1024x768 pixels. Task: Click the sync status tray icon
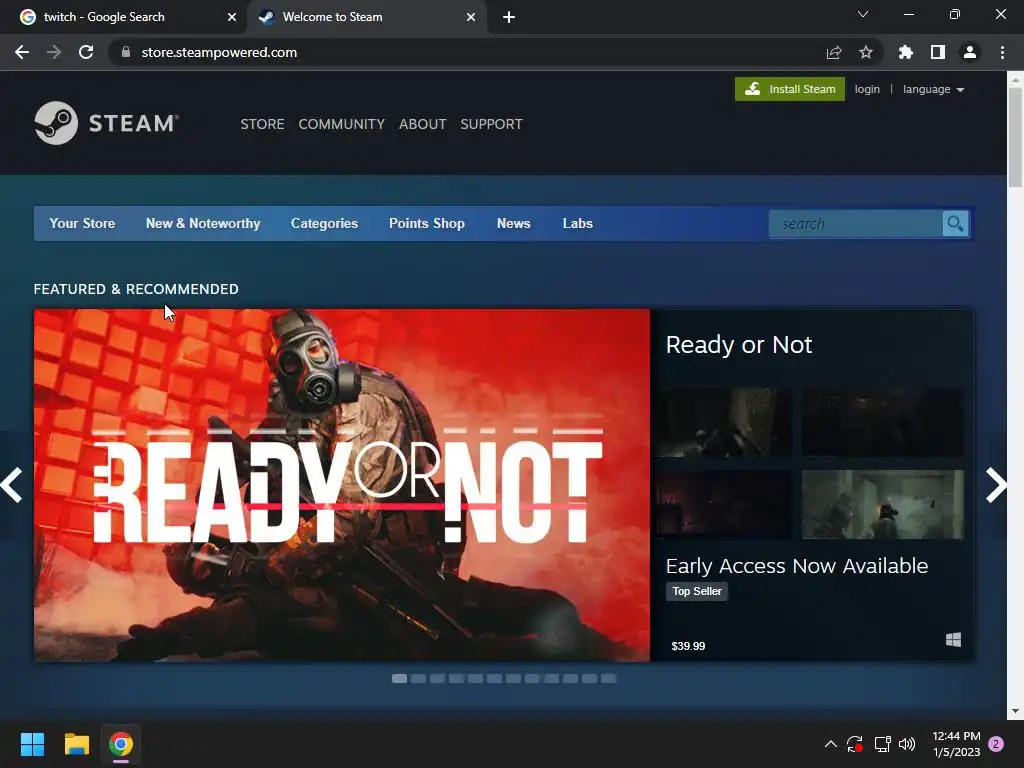point(855,744)
